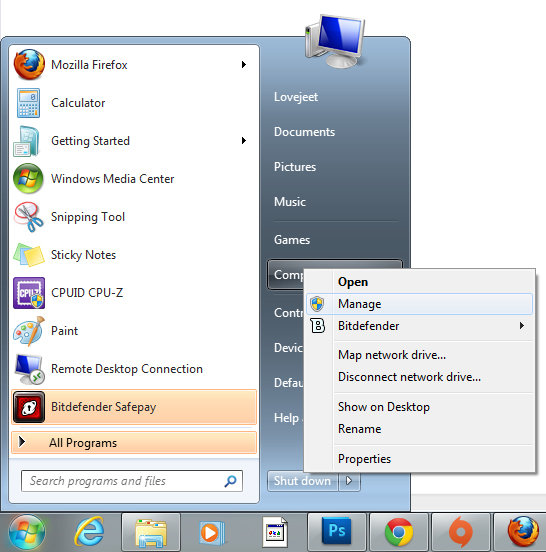Launch Internet Explorer from the taskbar
This screenshot has width=546, height=552.
tap(89, 532)
